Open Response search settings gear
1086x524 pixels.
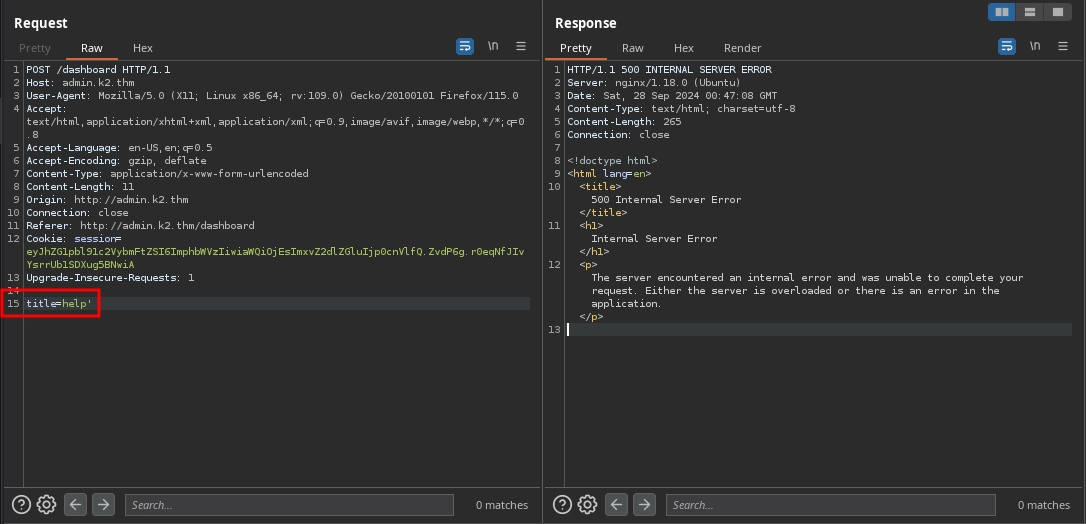click(588, 505)
